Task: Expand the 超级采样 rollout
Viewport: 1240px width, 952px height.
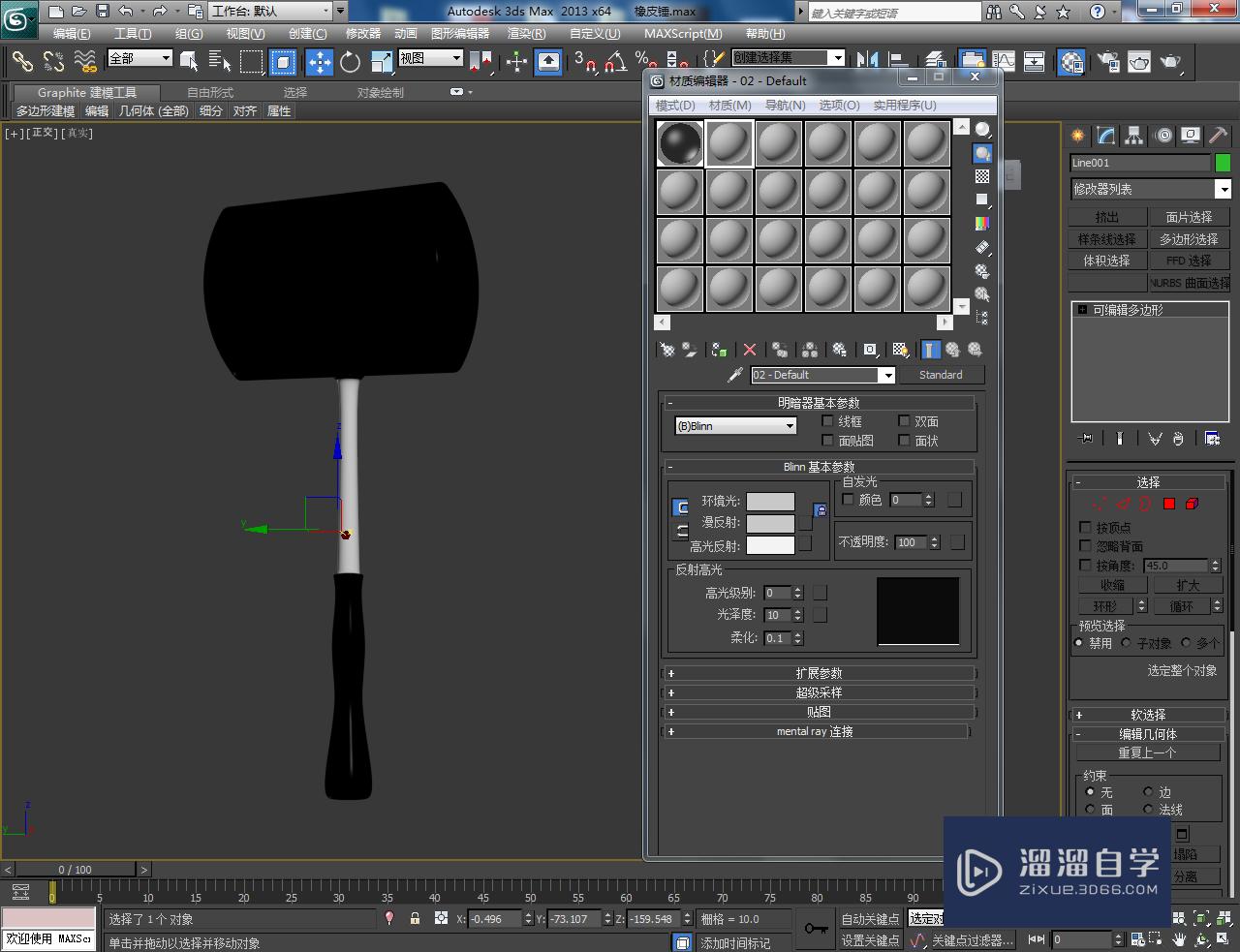Action: [819, 692]
